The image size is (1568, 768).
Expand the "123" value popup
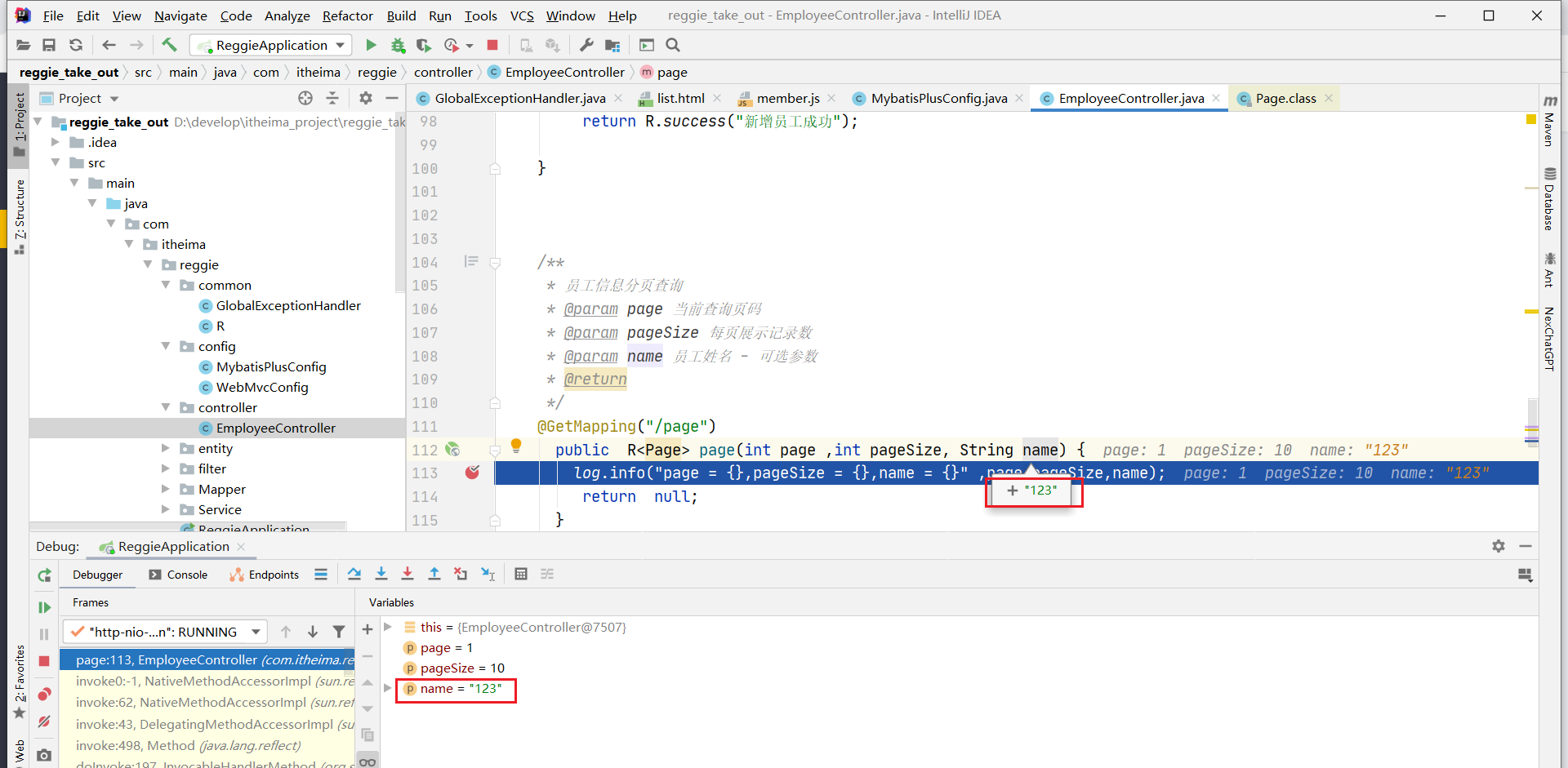(x=1012, y=490)
